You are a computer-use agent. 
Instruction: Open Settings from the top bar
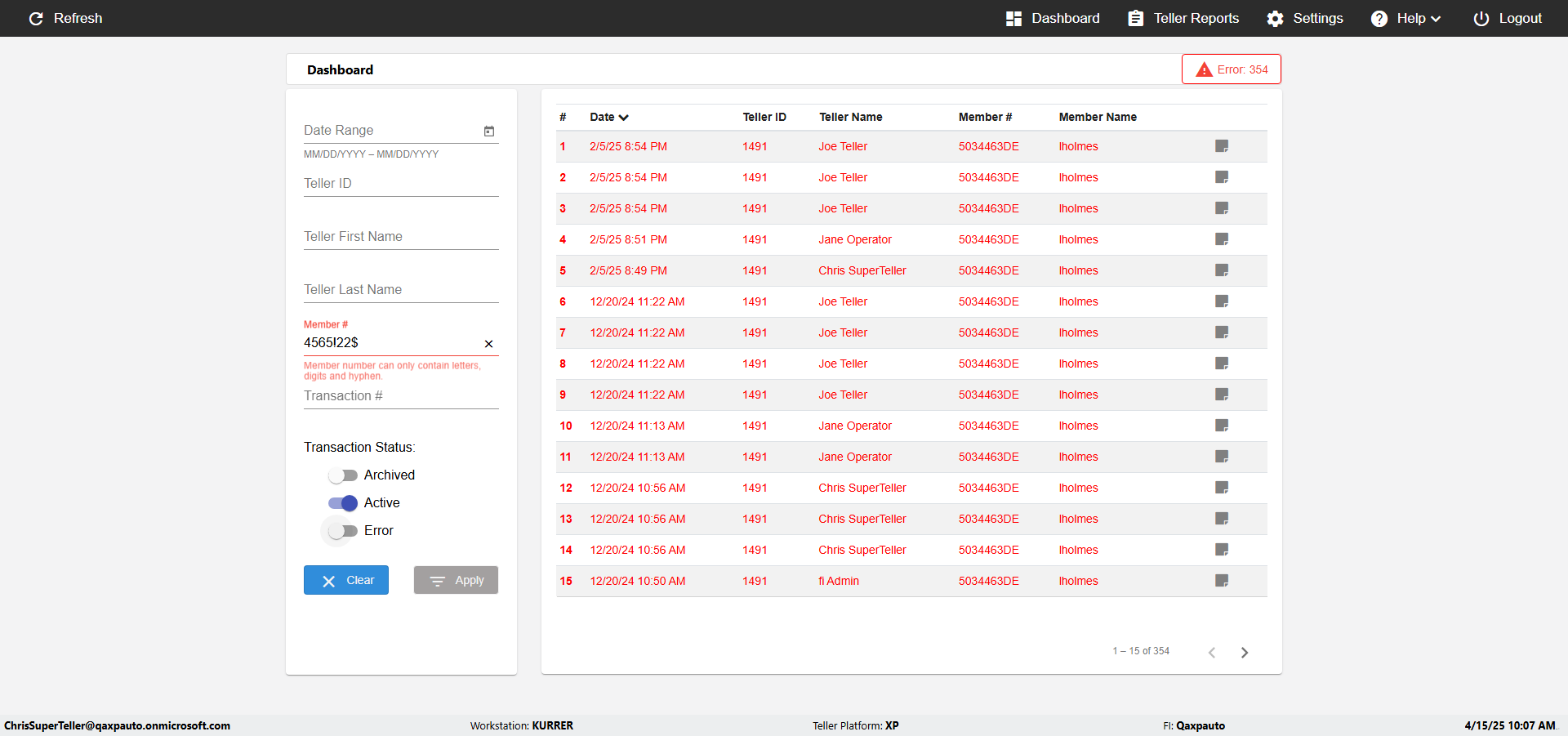[1305, 18]
